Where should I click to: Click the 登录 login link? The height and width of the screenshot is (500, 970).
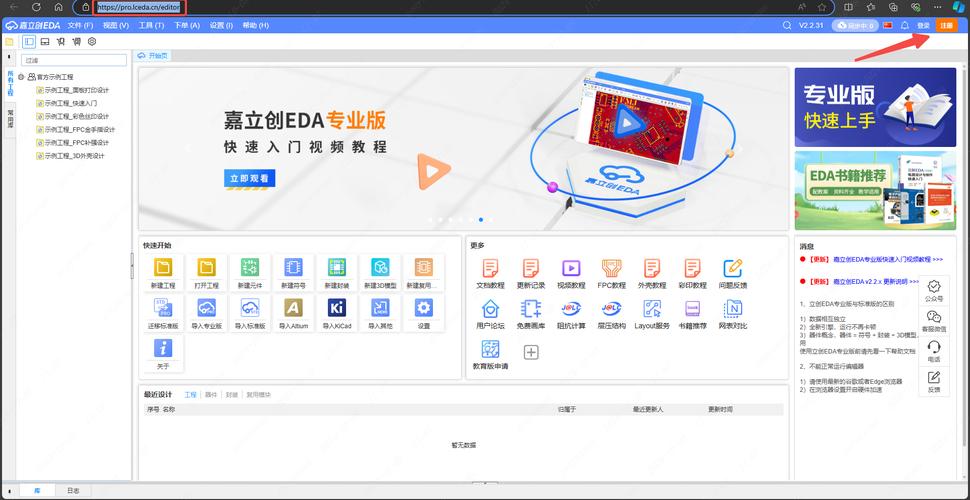[923, 25]
